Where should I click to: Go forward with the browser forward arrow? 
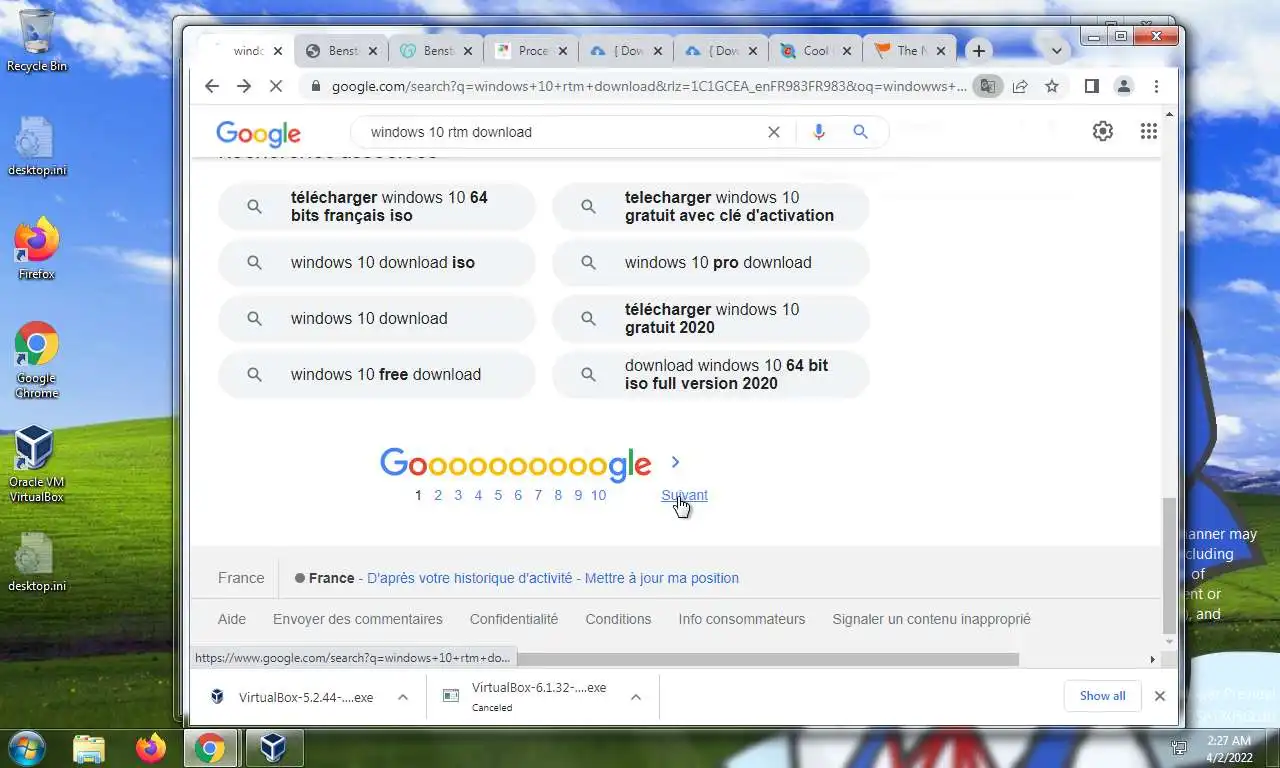click(244, 86)
